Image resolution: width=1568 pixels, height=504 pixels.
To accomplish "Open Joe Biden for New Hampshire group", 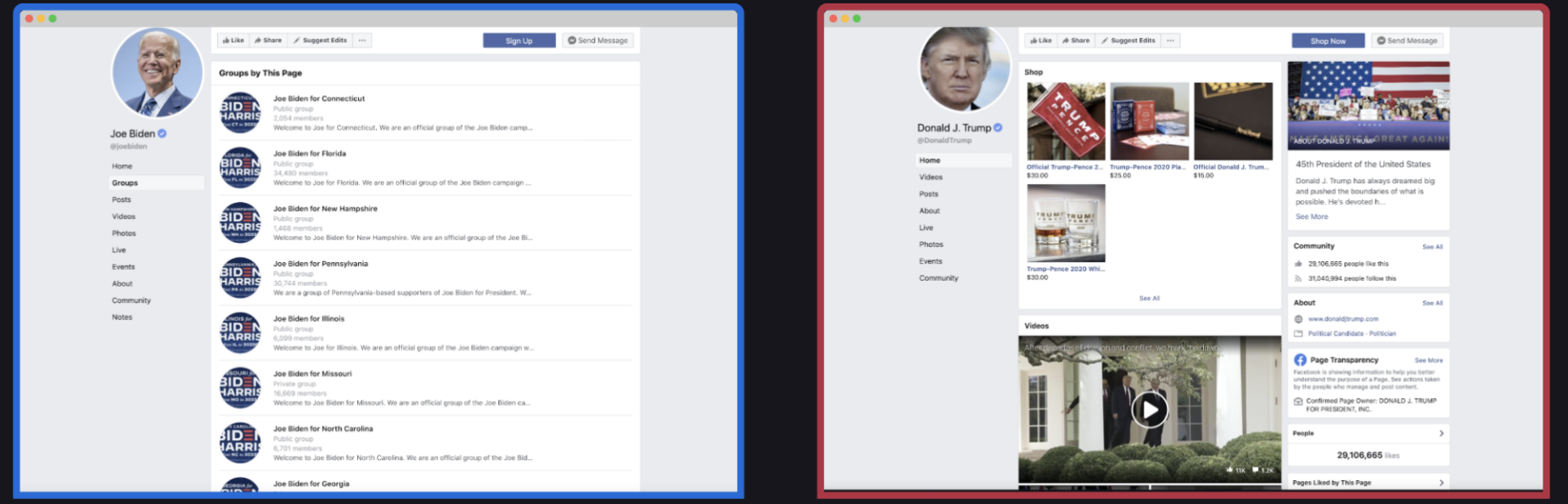I will tap(326, 209).
